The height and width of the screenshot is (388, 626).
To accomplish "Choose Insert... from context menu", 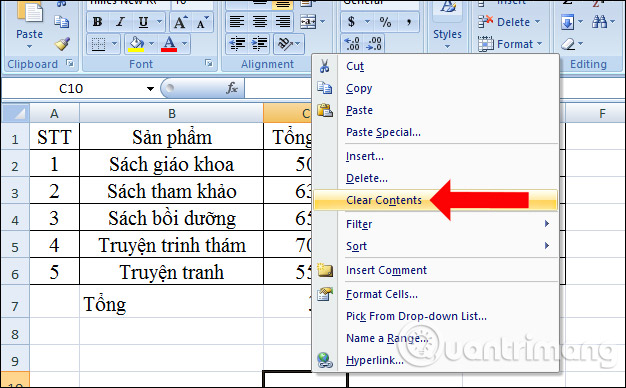I will click(x=435, y=156).
